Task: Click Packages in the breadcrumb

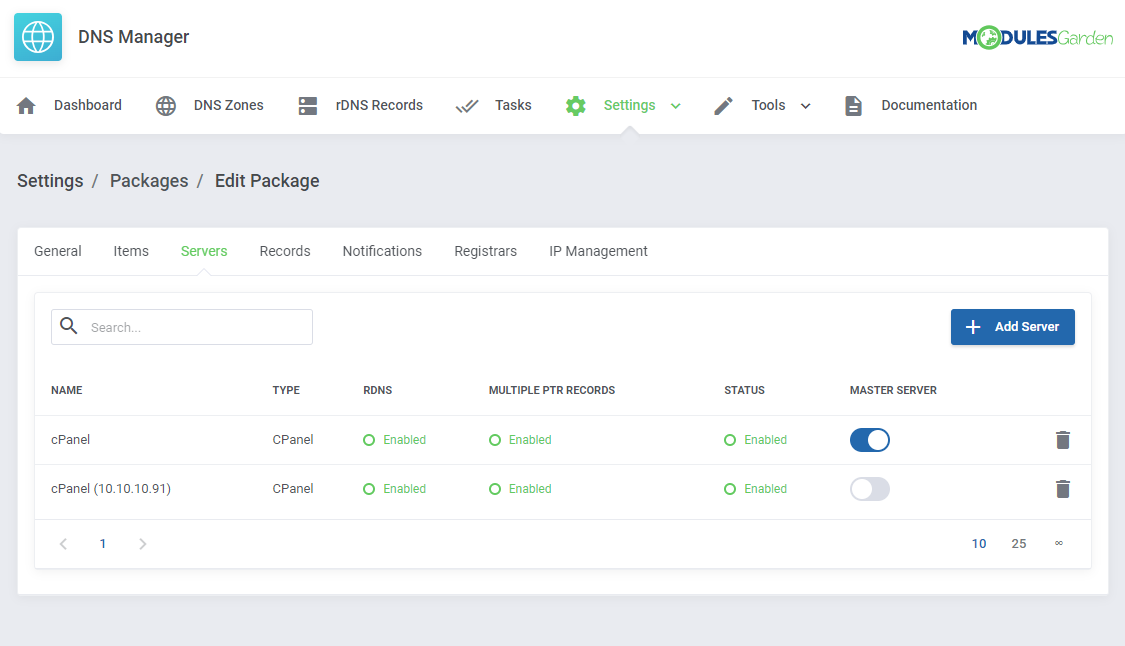Action: click(x=149, y=181)
